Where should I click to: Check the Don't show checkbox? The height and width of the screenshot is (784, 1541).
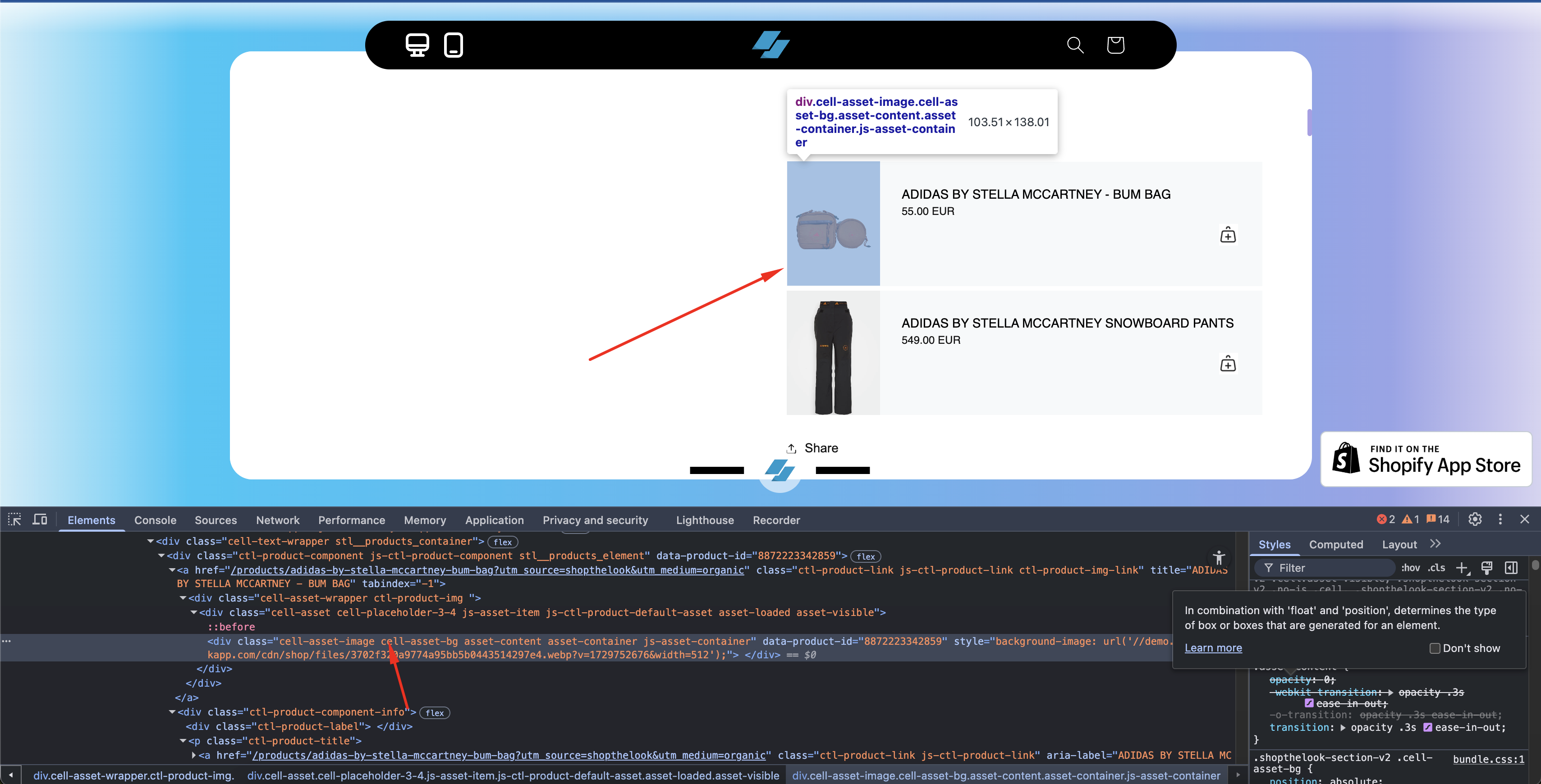click(1435, 648)
